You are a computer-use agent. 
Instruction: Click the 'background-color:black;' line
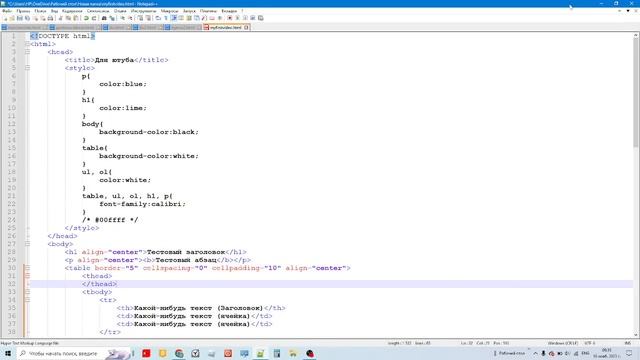pyautogui.click(x=149, y=132)
